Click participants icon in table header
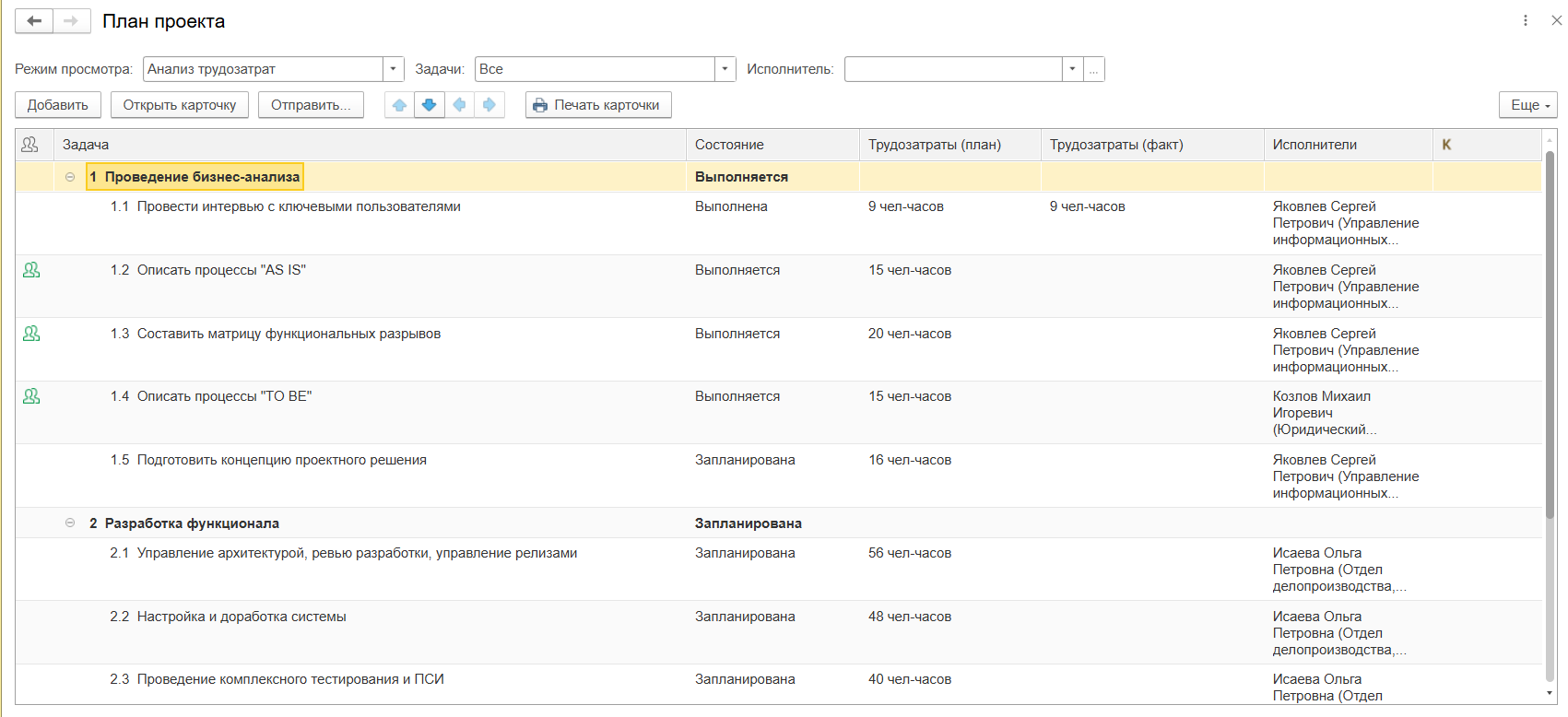The height and width of the screenshot is (717, 1568). tap(30, 145)
